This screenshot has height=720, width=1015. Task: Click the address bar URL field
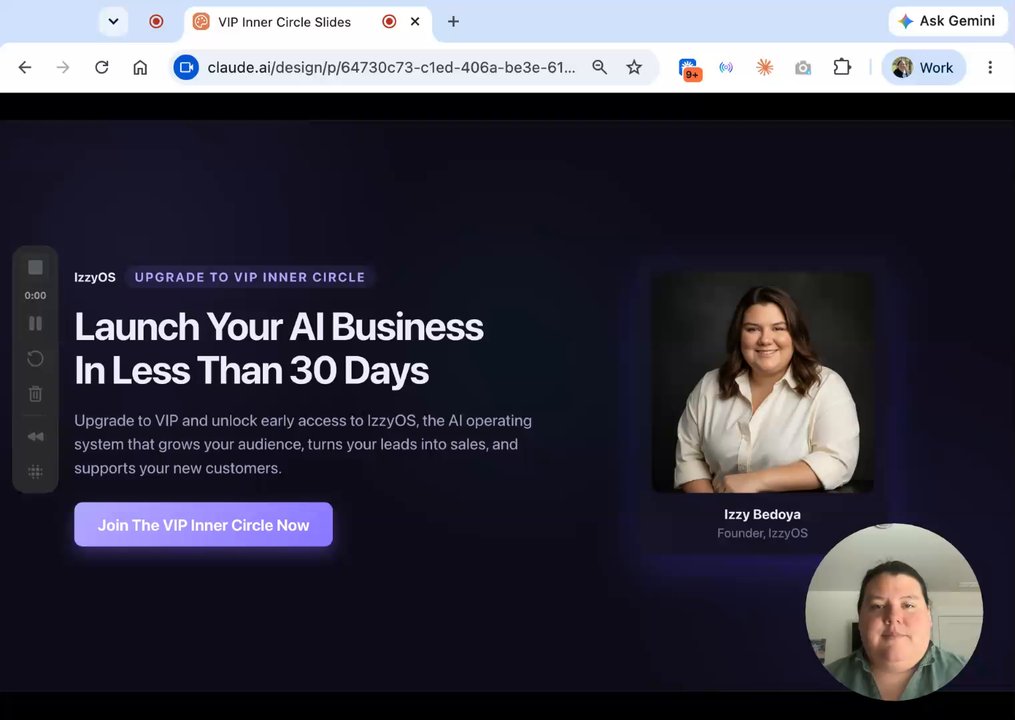[x=392, y=67]
